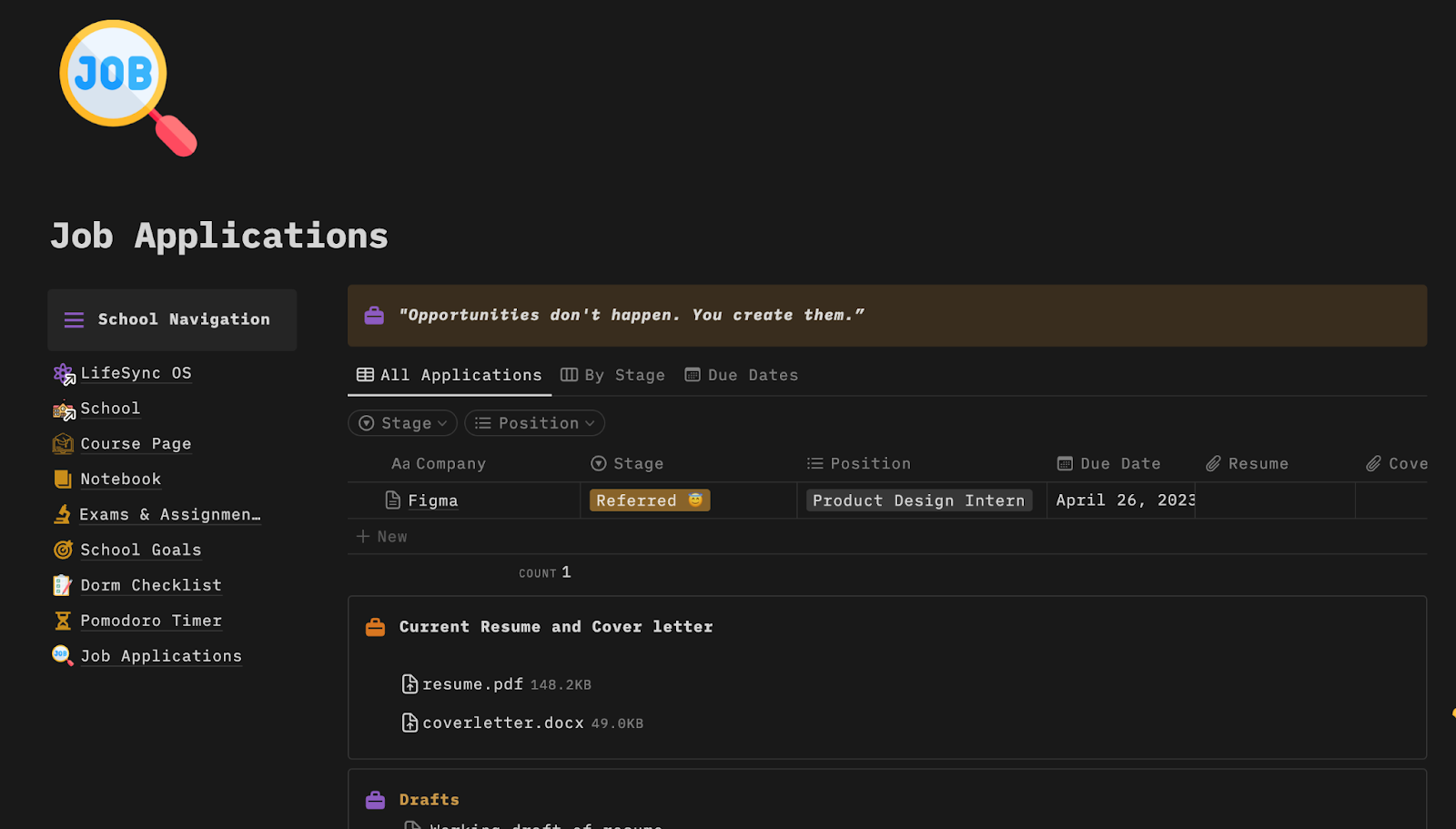1456x829 pixels.
Task: Click the Position list column icon
Action: tap(815, 464)
